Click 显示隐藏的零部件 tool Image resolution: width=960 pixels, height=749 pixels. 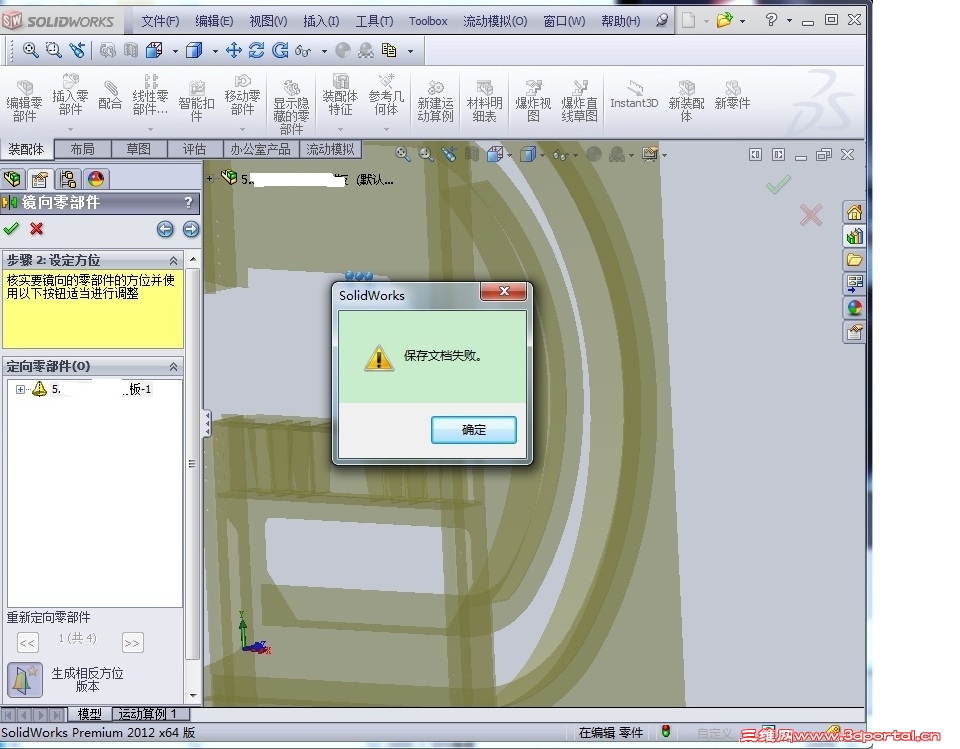291,107
